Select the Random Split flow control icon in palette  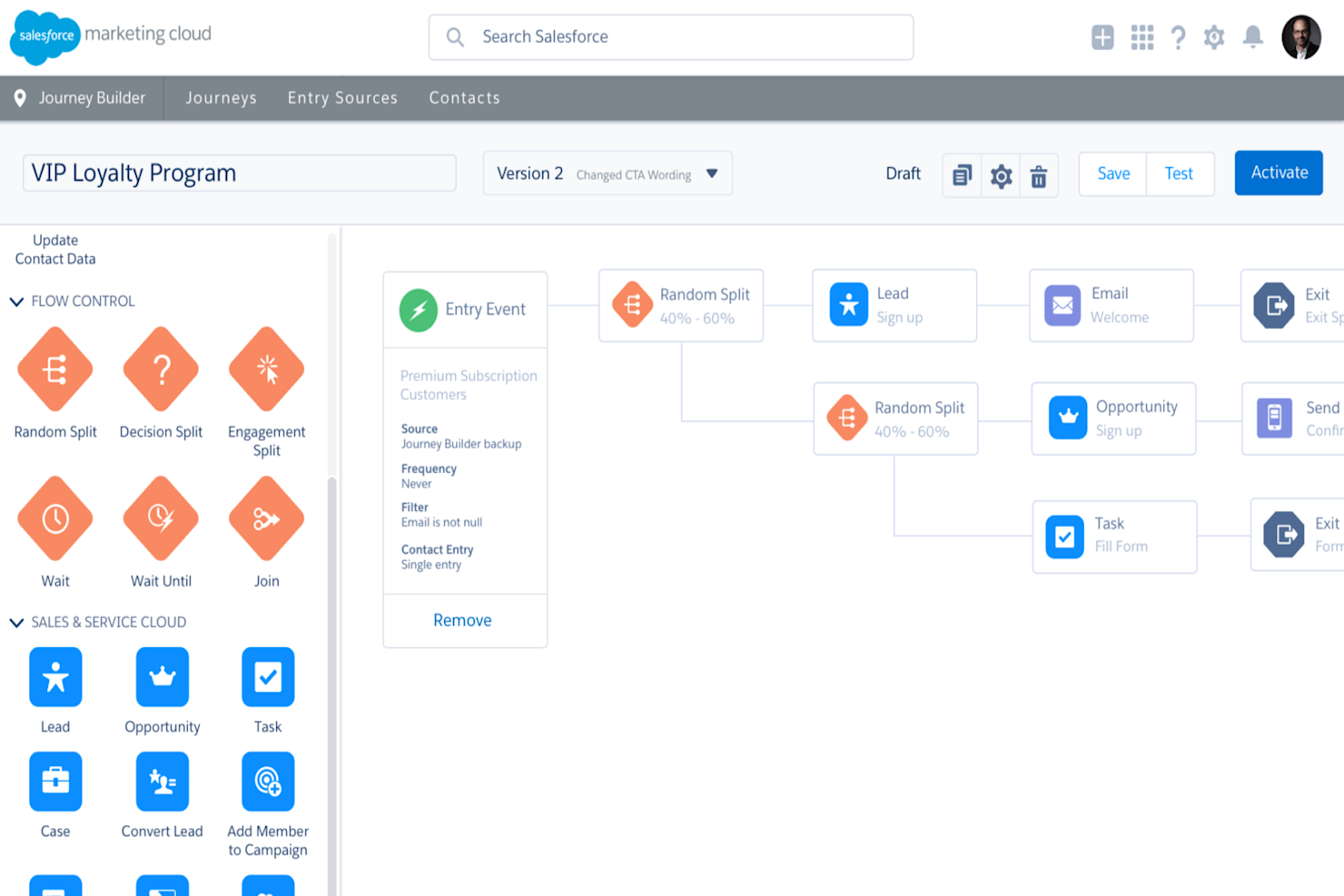pos(55,369)
